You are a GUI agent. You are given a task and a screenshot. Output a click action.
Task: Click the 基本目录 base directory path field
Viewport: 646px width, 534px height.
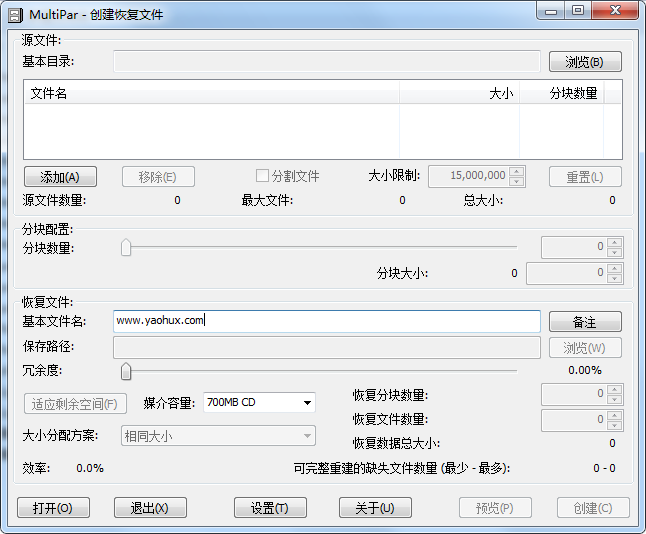(327, 62)
